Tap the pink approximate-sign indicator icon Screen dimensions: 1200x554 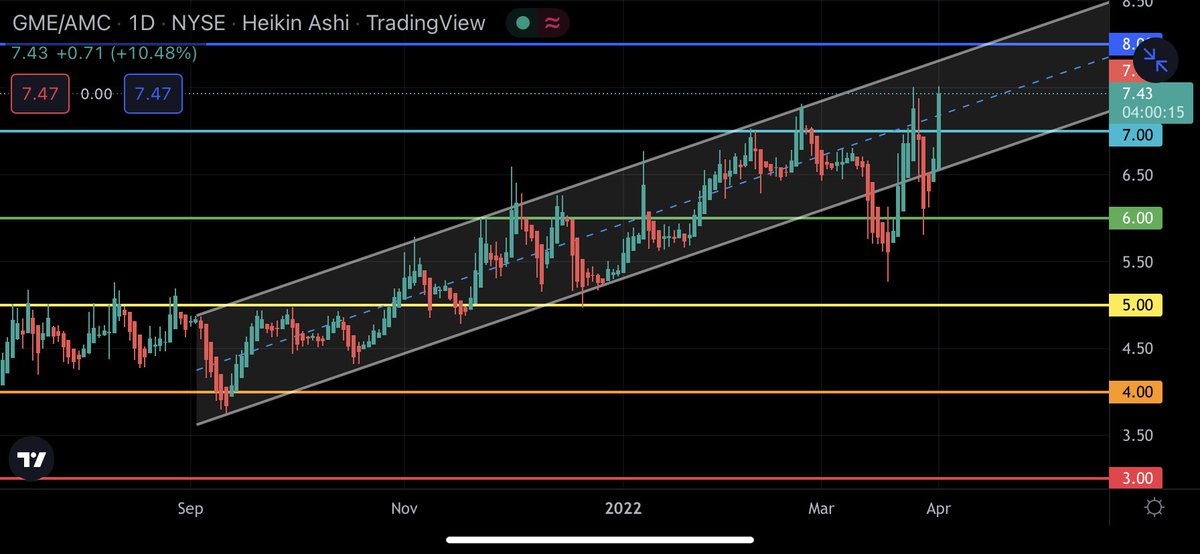pos(553,23)
